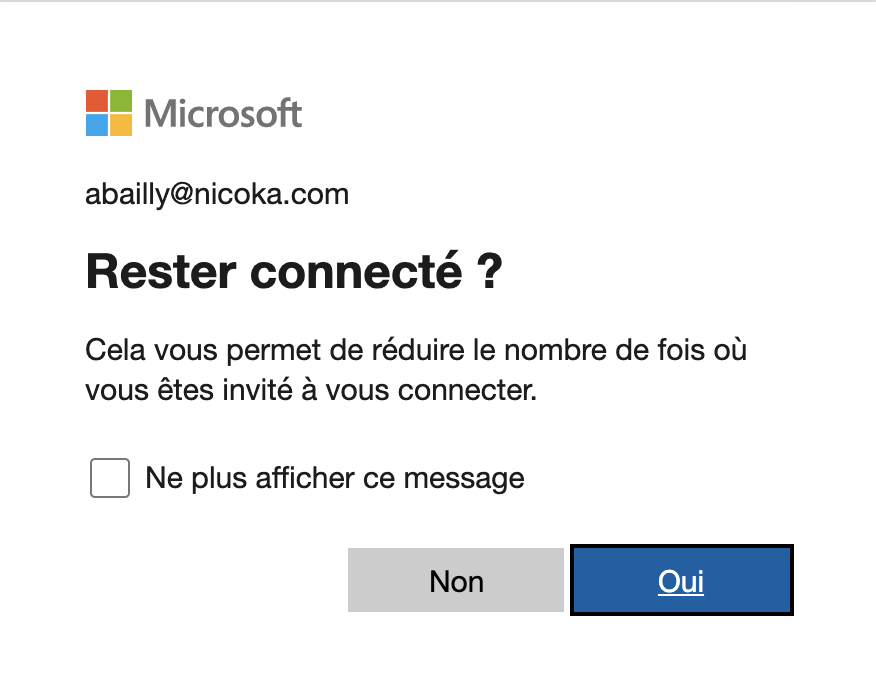Click the 'Ne plus afficher ce message' label
Viewport: 876px width, 694px height.
pos(335,478)
